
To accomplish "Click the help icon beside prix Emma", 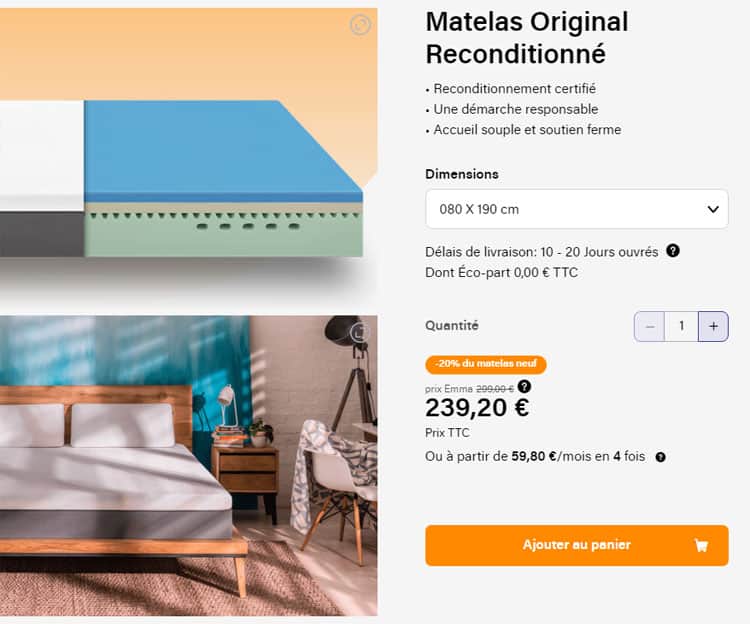I will click(x=524, y=386).
